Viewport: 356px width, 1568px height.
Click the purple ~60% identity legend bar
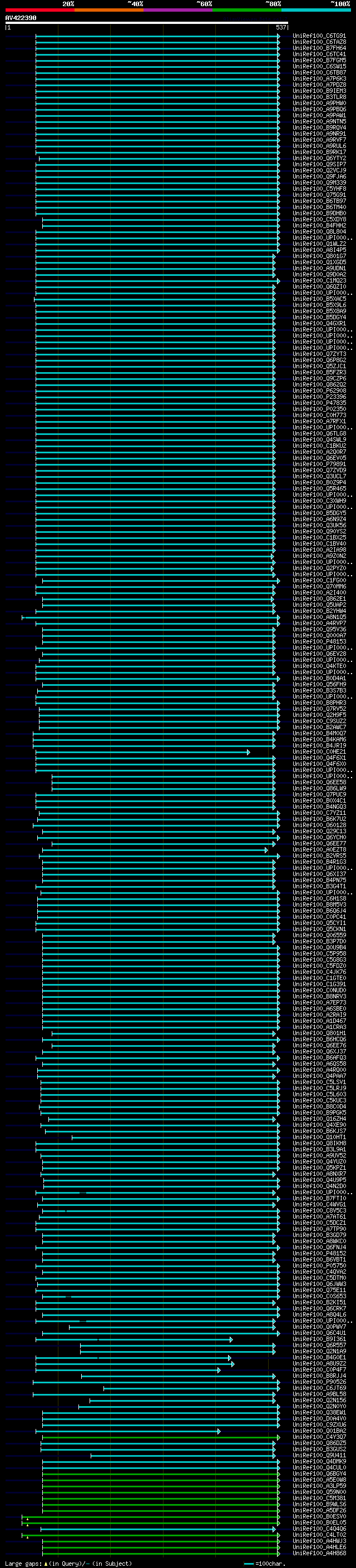pos(177,10)
